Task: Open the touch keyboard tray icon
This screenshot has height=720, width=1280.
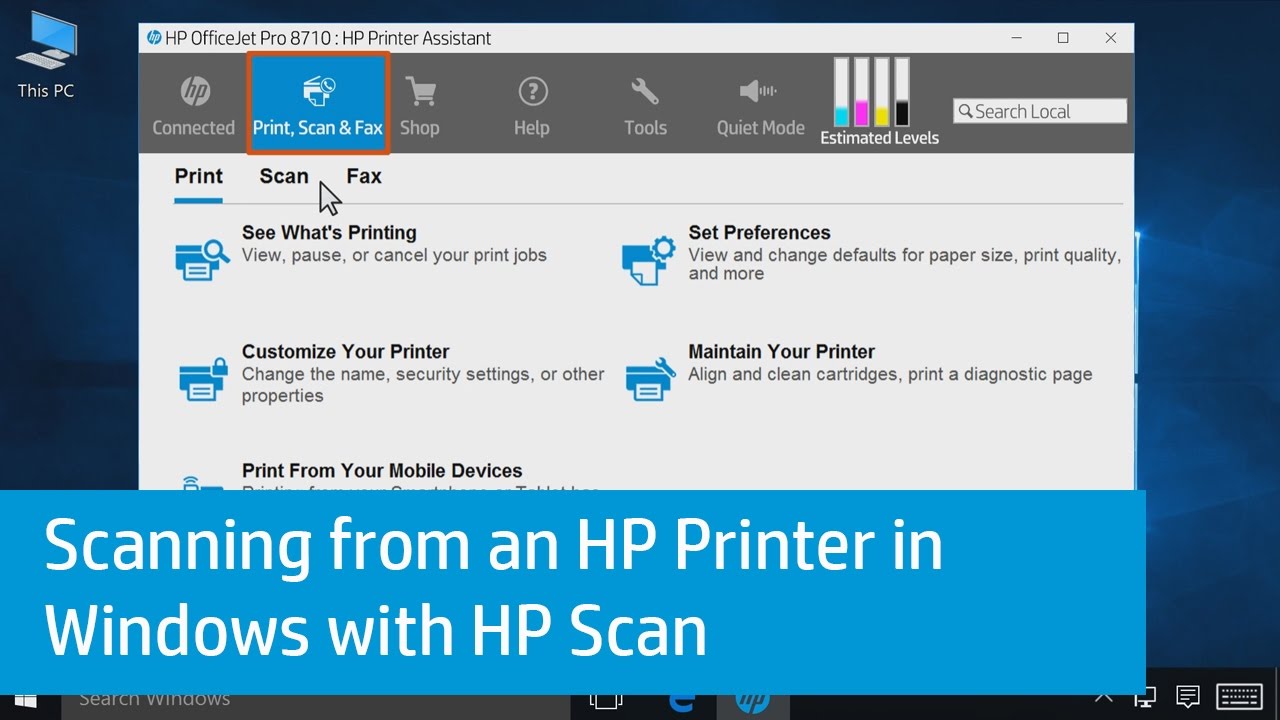Action: pyautogui.click(x=1239, y=696)
